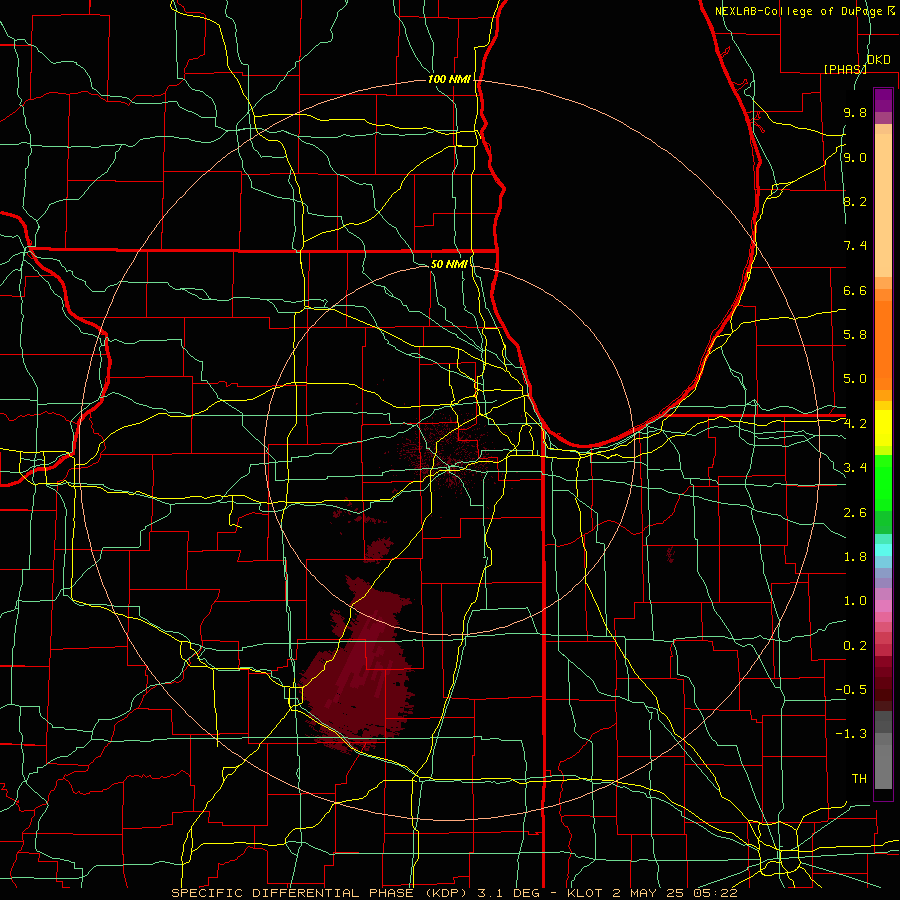Click the [PHAS] label above the color scale
The width and height of the screenshot is (900, 900).
pyautogui.click(x=845, y=69)
